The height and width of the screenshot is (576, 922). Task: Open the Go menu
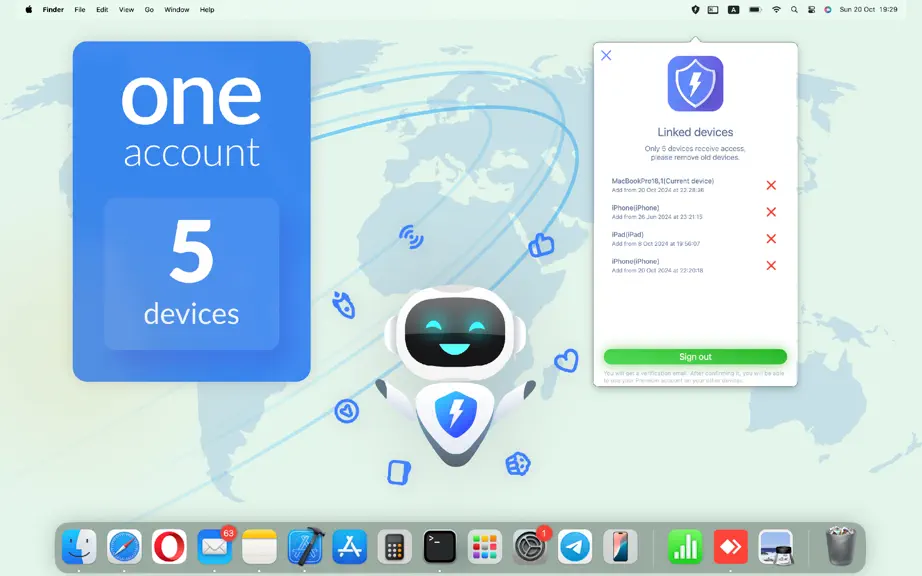tap(149, 9)
